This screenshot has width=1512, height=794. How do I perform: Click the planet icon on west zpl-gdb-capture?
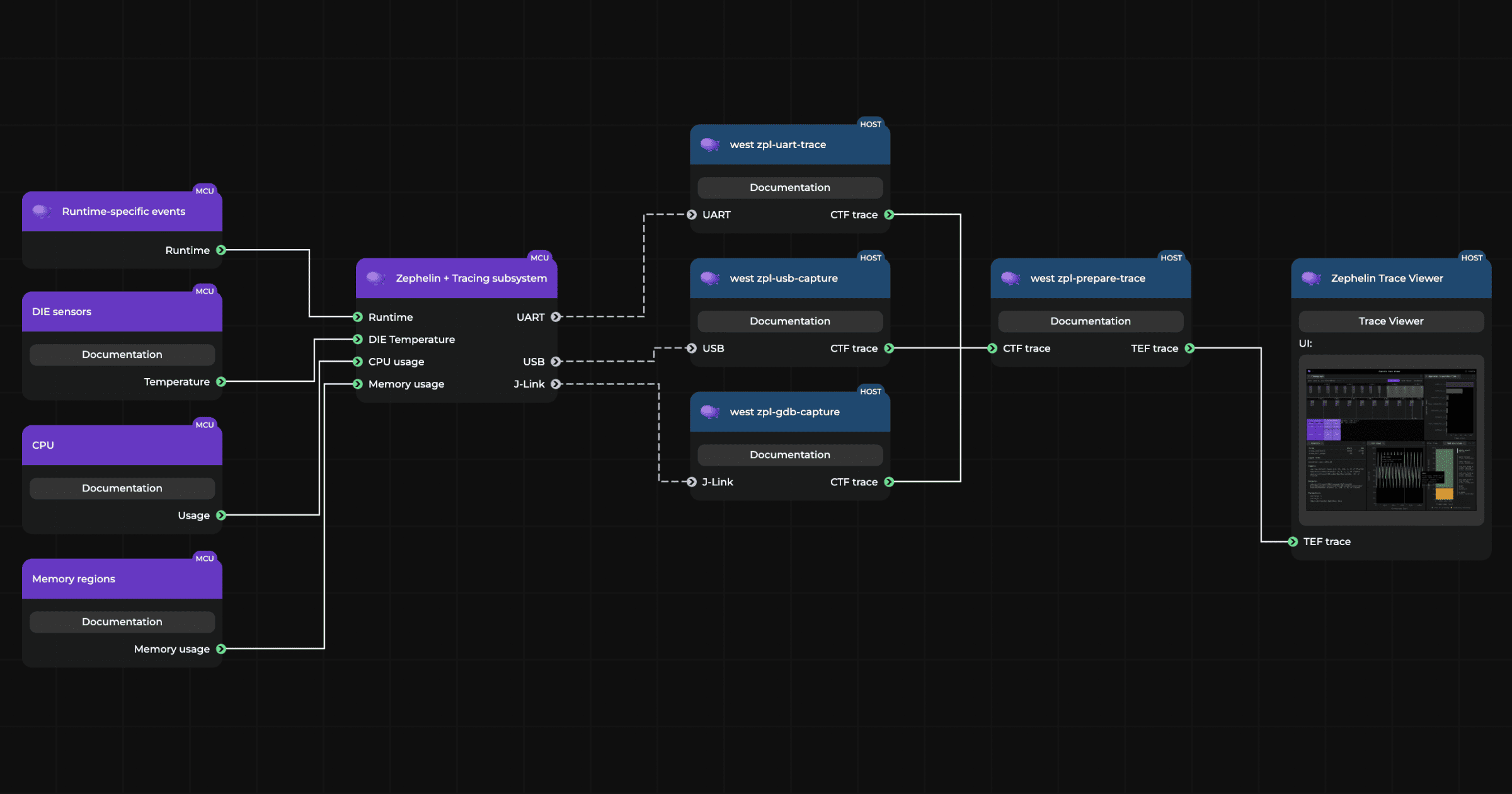[711, 411]
